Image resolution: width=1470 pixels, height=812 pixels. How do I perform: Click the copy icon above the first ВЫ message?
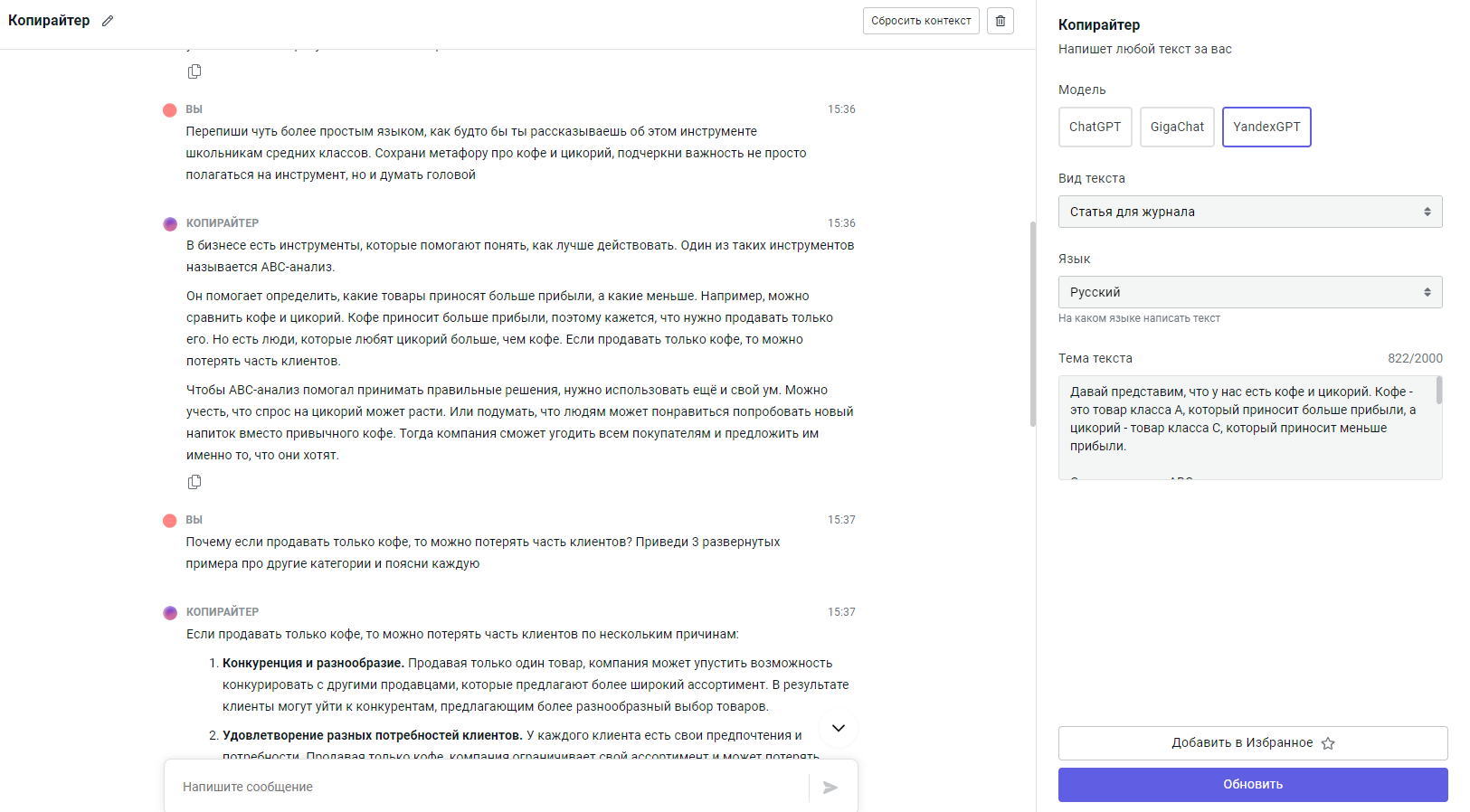[194, 71]
